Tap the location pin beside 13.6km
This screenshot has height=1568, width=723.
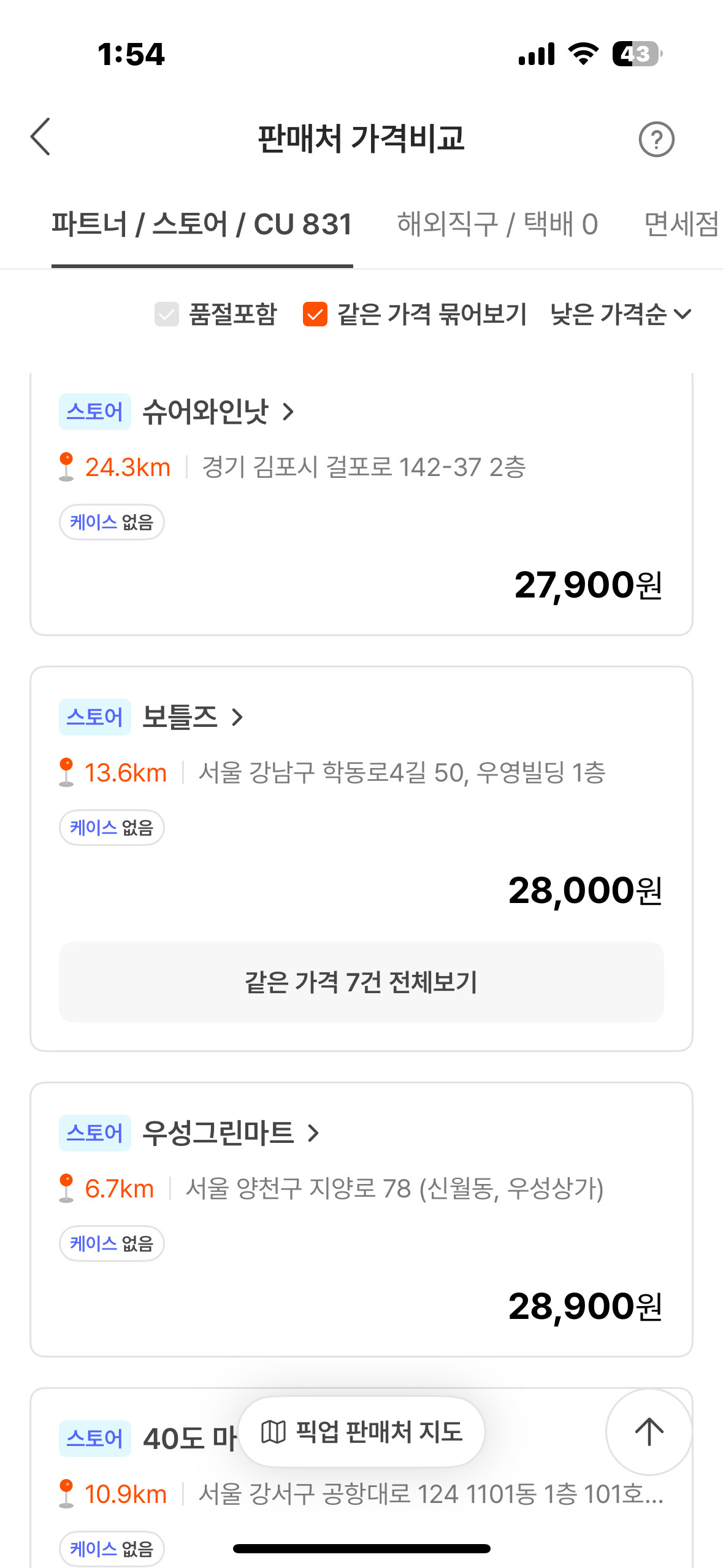pyautogui.click(x=66, y=772)
